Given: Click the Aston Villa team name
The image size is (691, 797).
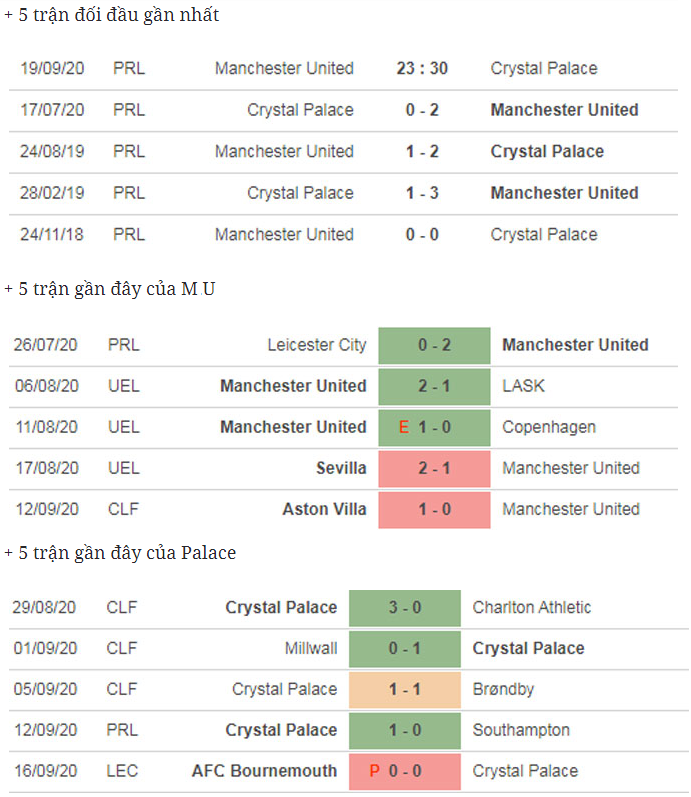Looking at the screenshot, I should [x=325, y=509].
